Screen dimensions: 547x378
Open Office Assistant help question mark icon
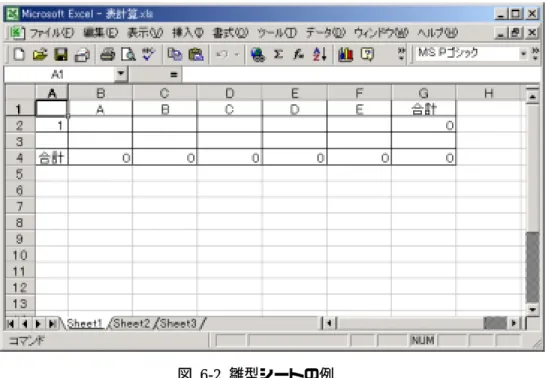tap(367, 54)
